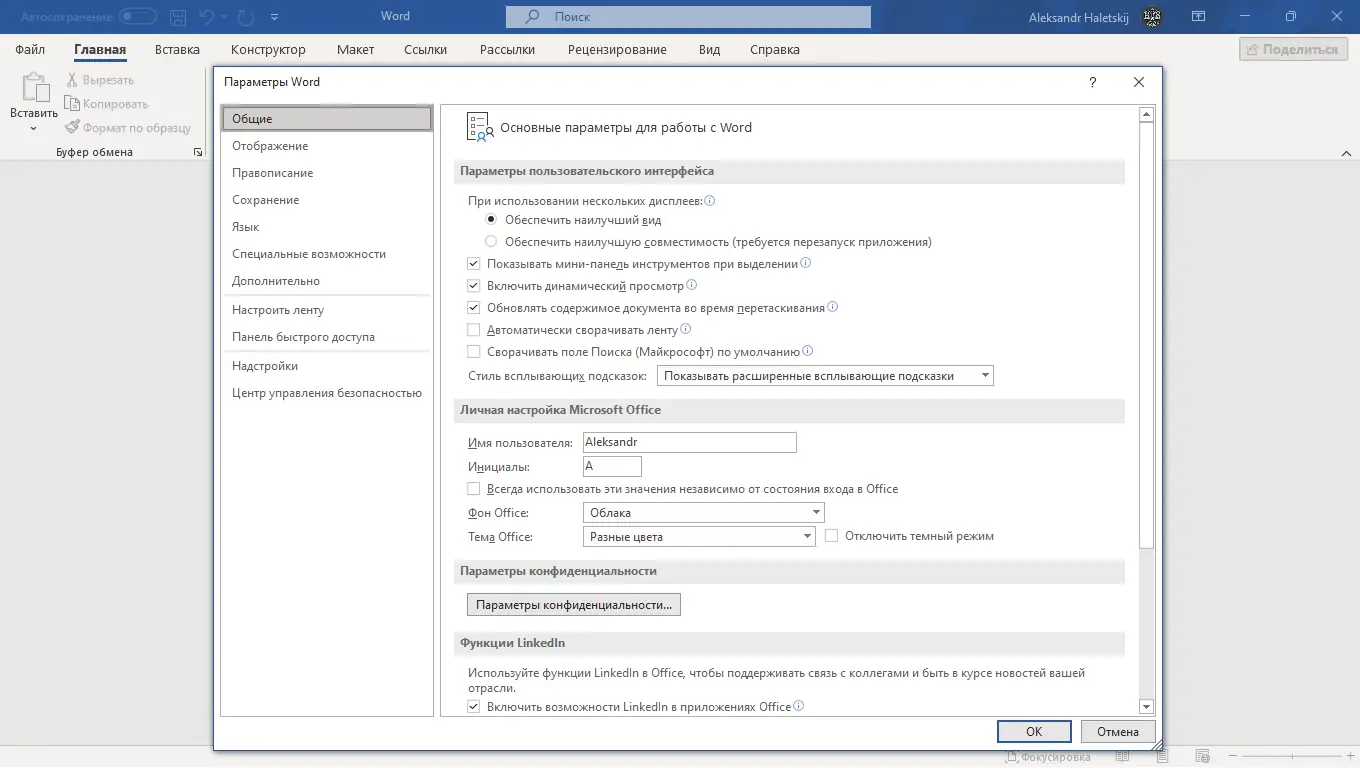The height and width of the screenshot is (768, 1360).
Task: Click the dialog help question mark icon
Action: [x=1092, y=82]
